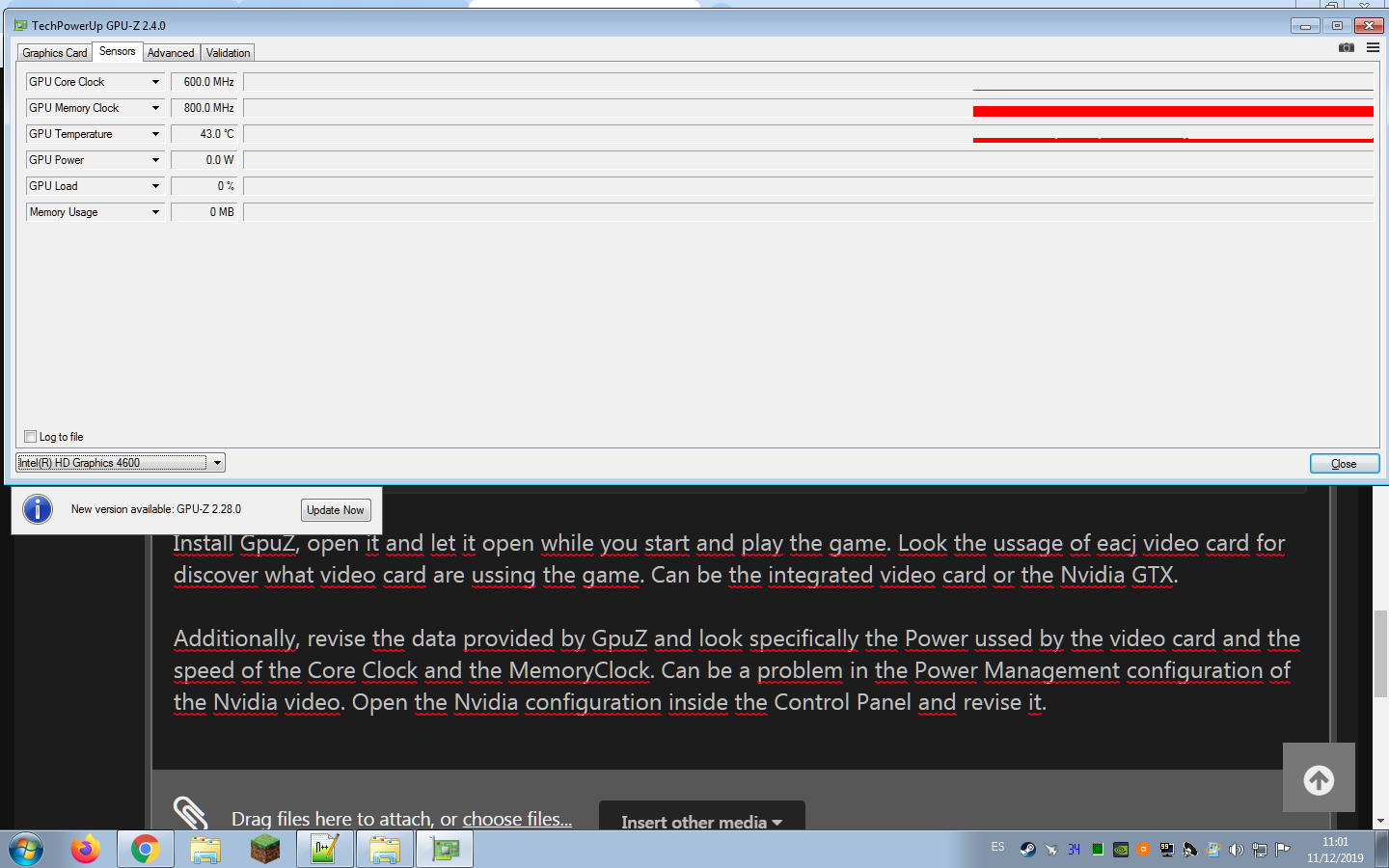This screenshot has width=1389, height=868.
Task: Open the taskbar clock showing 11:01
Action: 1335,850
